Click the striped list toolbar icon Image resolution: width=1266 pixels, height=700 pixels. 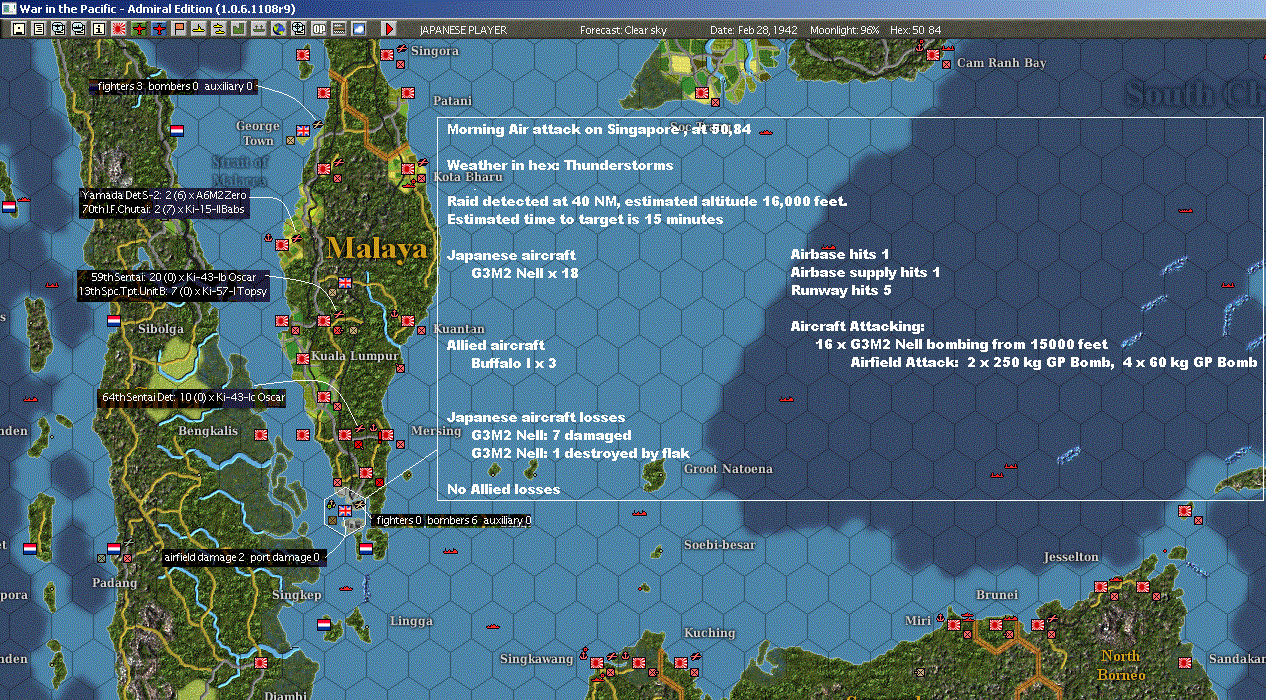(x=338, y=29)
